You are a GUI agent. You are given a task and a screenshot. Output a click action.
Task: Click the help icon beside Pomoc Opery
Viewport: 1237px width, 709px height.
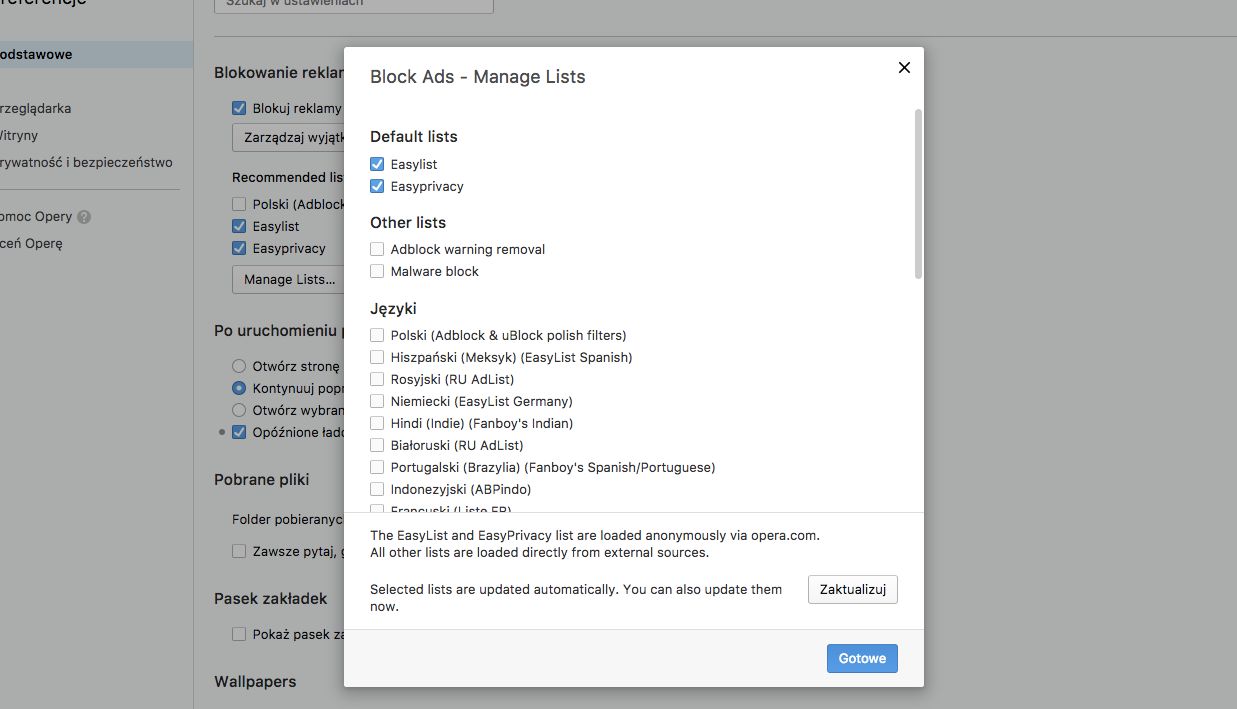click(84, 217)
